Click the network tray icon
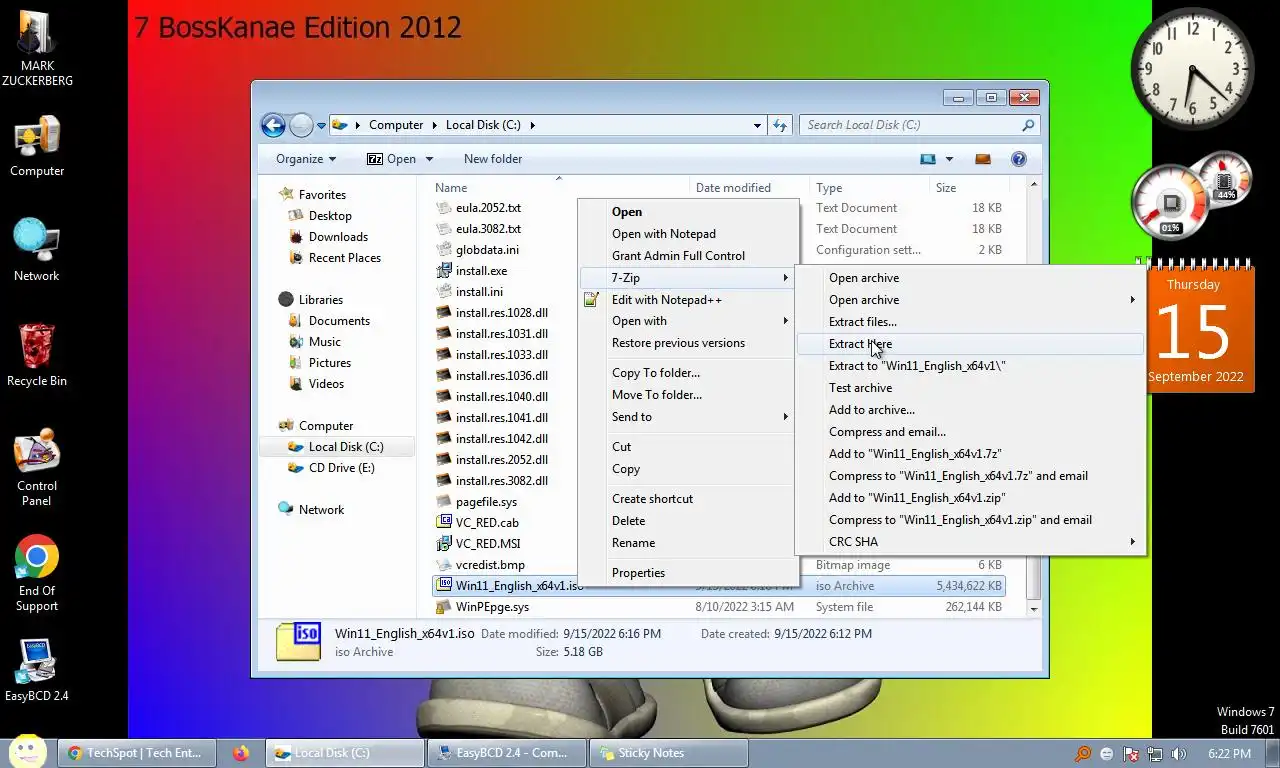Image resolution: width=1280 pixels, height=768 pixels. coord(1155,754)
